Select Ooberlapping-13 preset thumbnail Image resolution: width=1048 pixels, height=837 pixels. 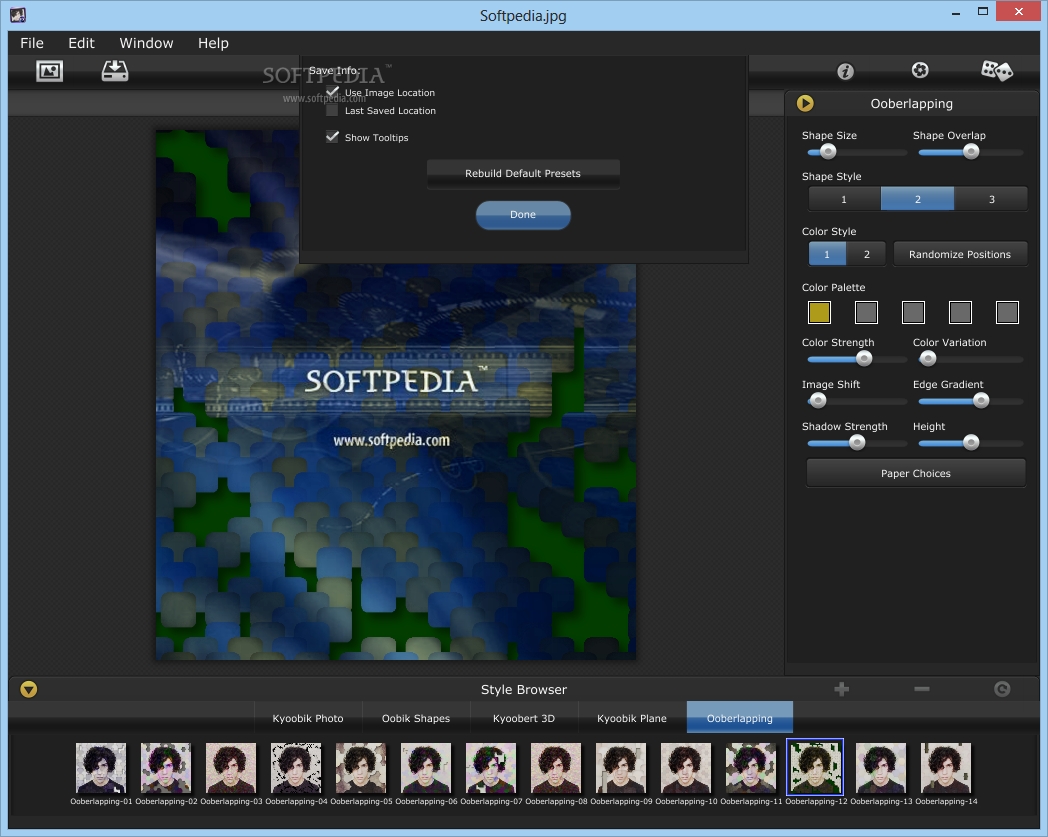pos(881,767)
